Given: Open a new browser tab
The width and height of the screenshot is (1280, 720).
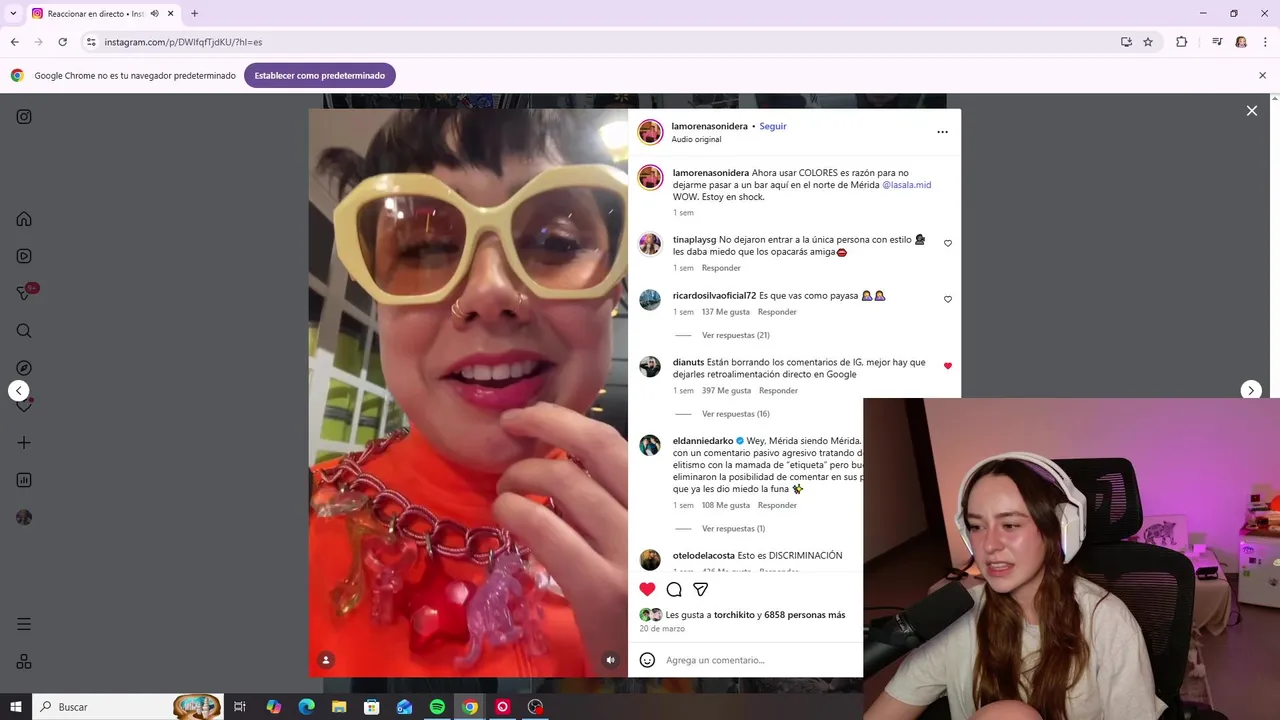Looking at the screenshot, I should [x=194, y=13].
